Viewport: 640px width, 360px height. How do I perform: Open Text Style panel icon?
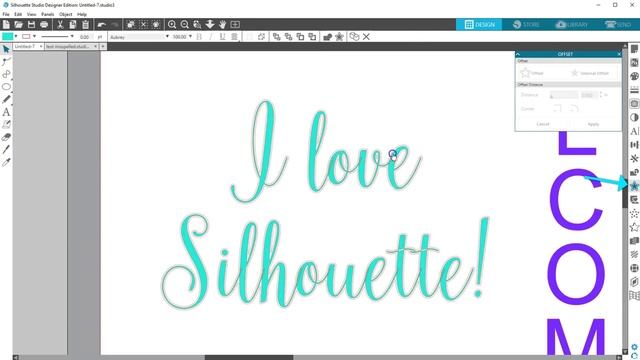point(634,131)
